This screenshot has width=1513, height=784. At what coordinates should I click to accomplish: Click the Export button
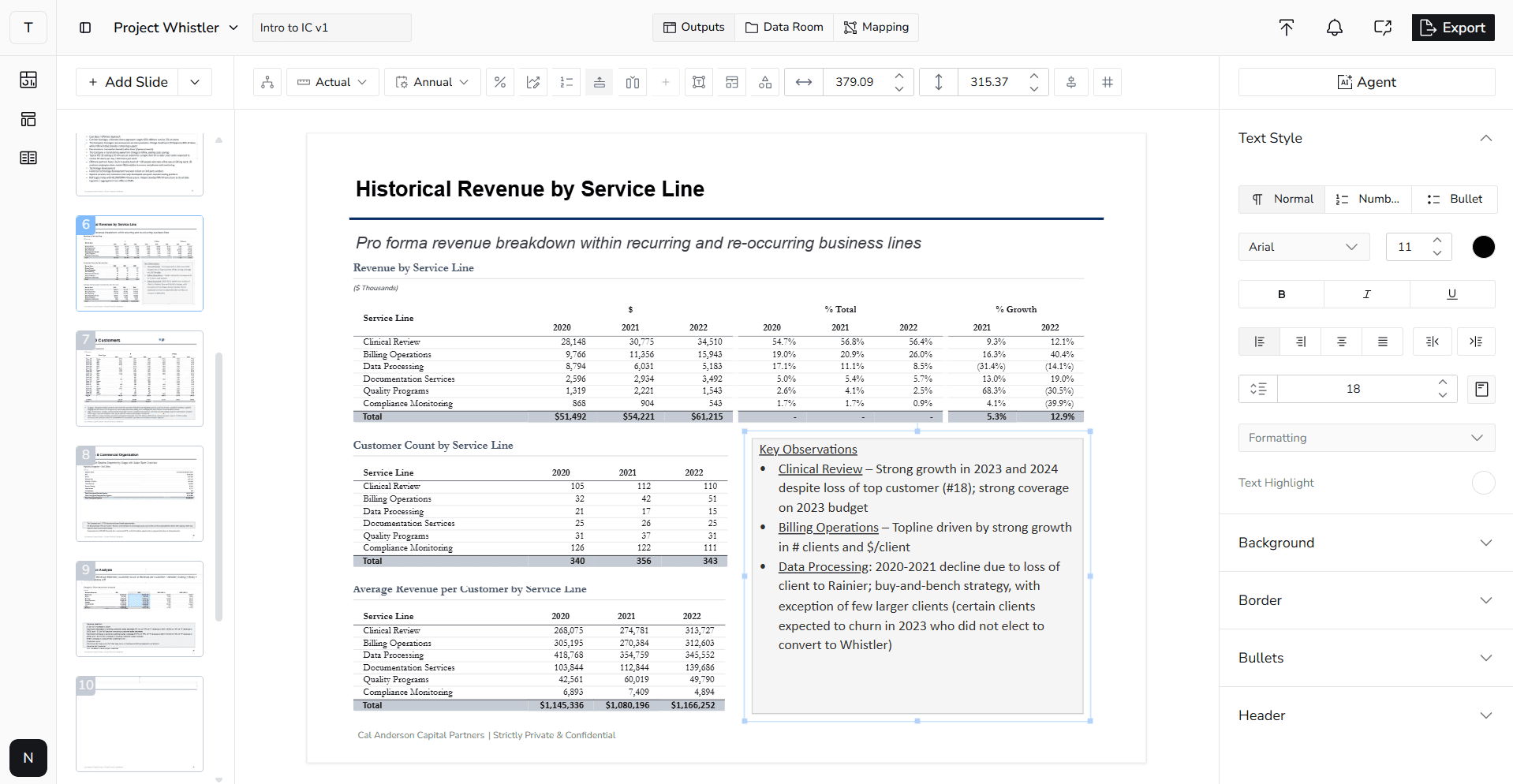1452,27
